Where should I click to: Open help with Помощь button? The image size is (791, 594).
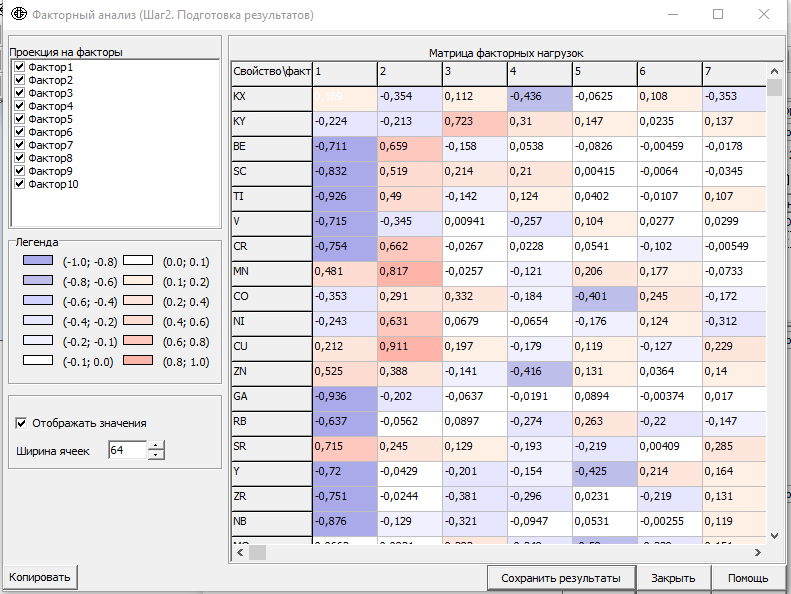(748, 578)
